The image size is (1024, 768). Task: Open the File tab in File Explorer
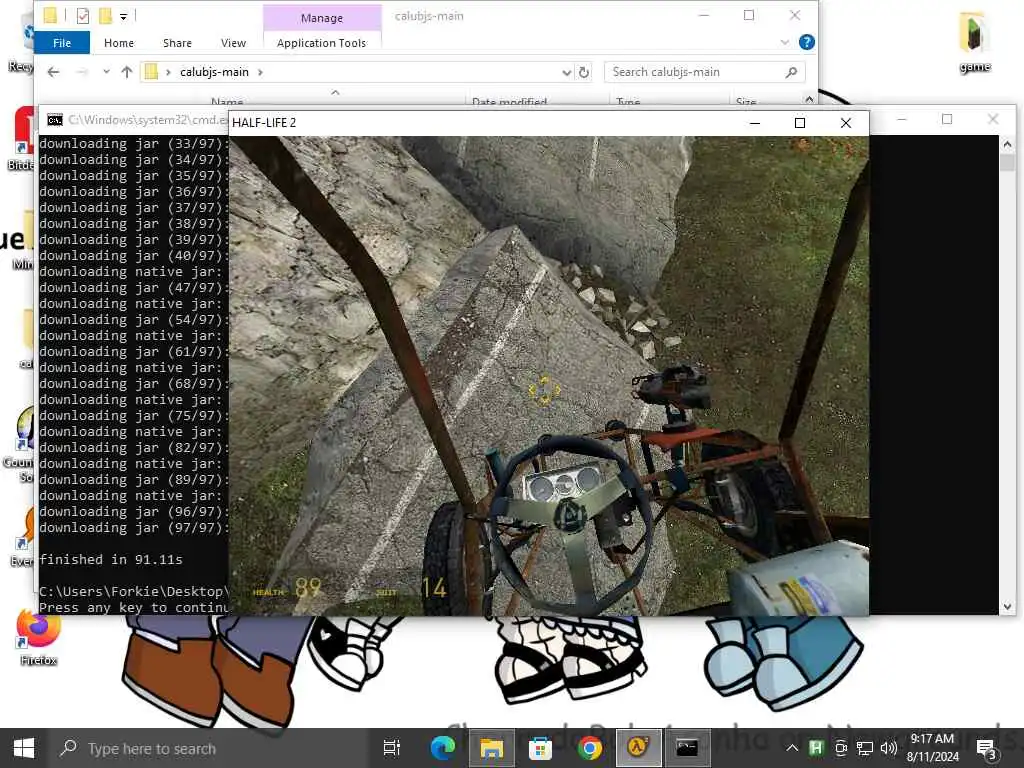click(x=62, y=43)
